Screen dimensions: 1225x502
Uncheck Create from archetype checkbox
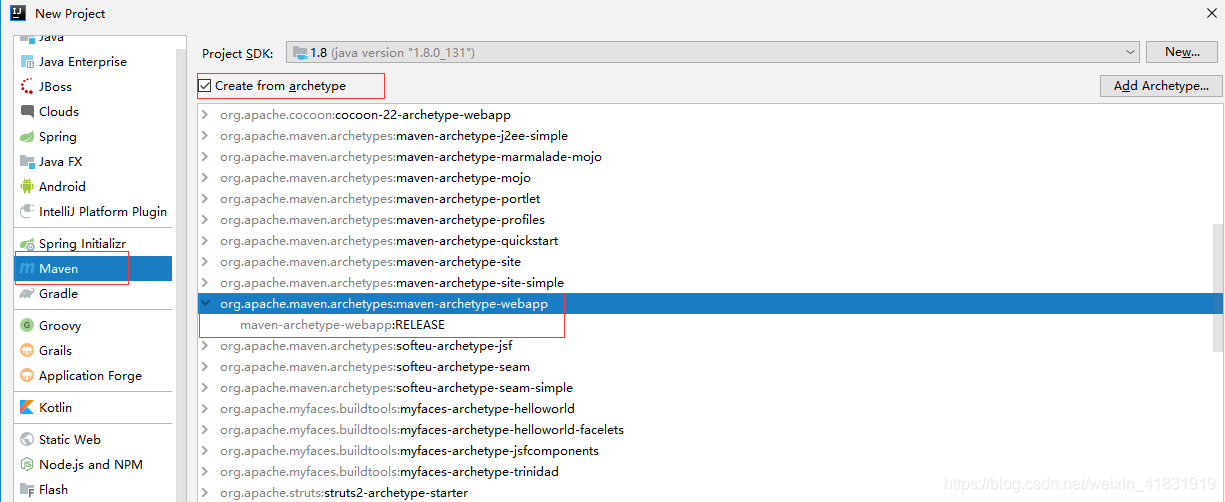205,86
